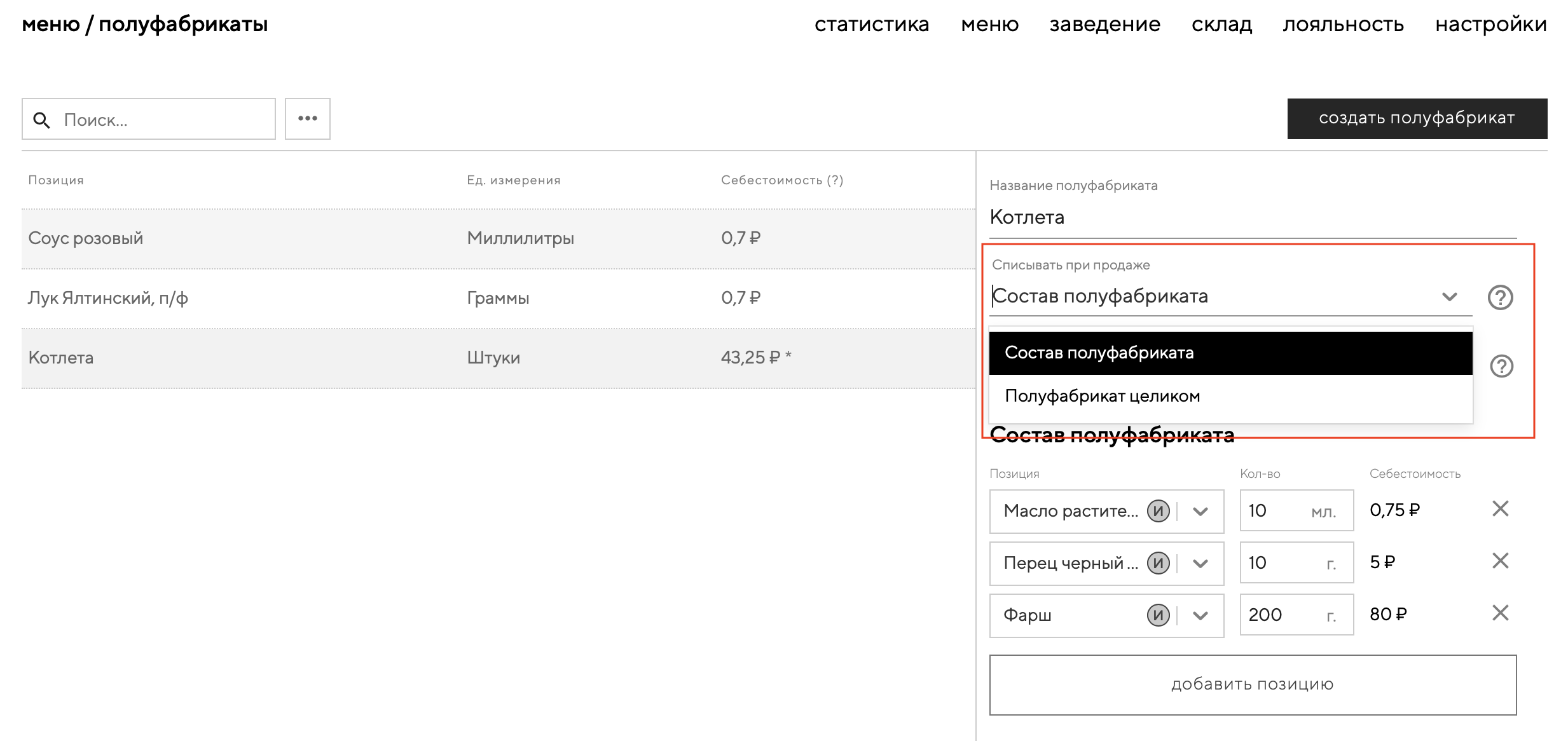This screenshot has height=741, width=1568.
Task: Remove the Масло растительное ingredient row
Action: point(1500,509)
